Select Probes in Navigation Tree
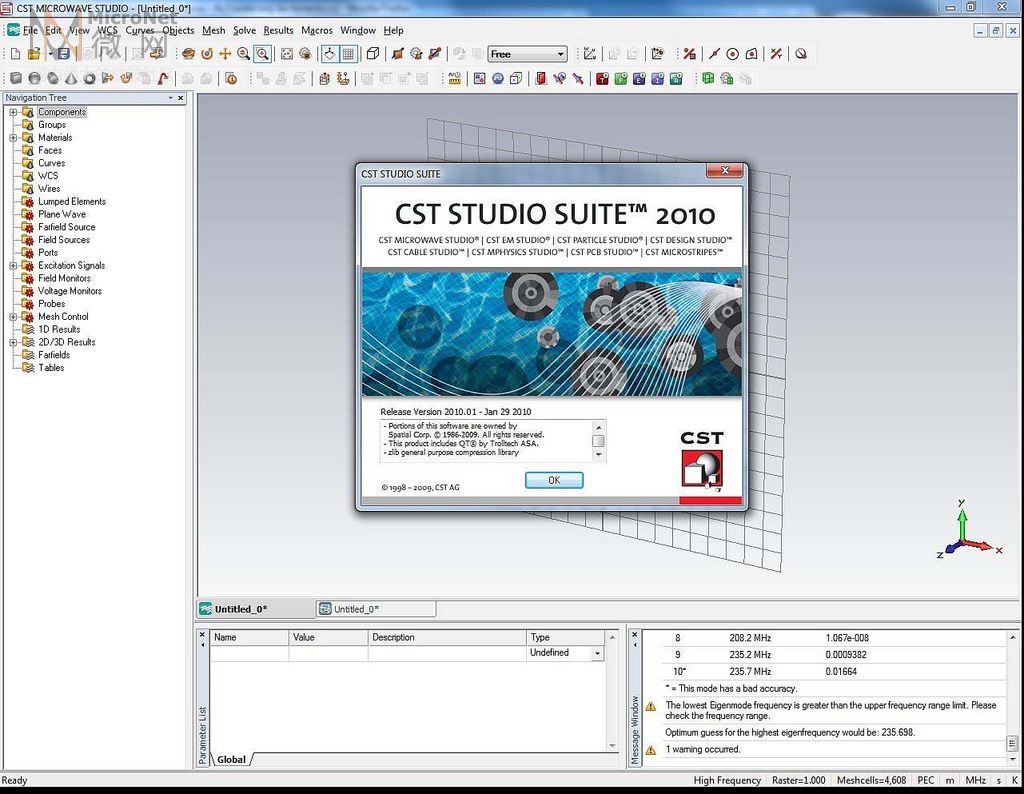This screenshot has height=794, width=1024. [52, 304]
